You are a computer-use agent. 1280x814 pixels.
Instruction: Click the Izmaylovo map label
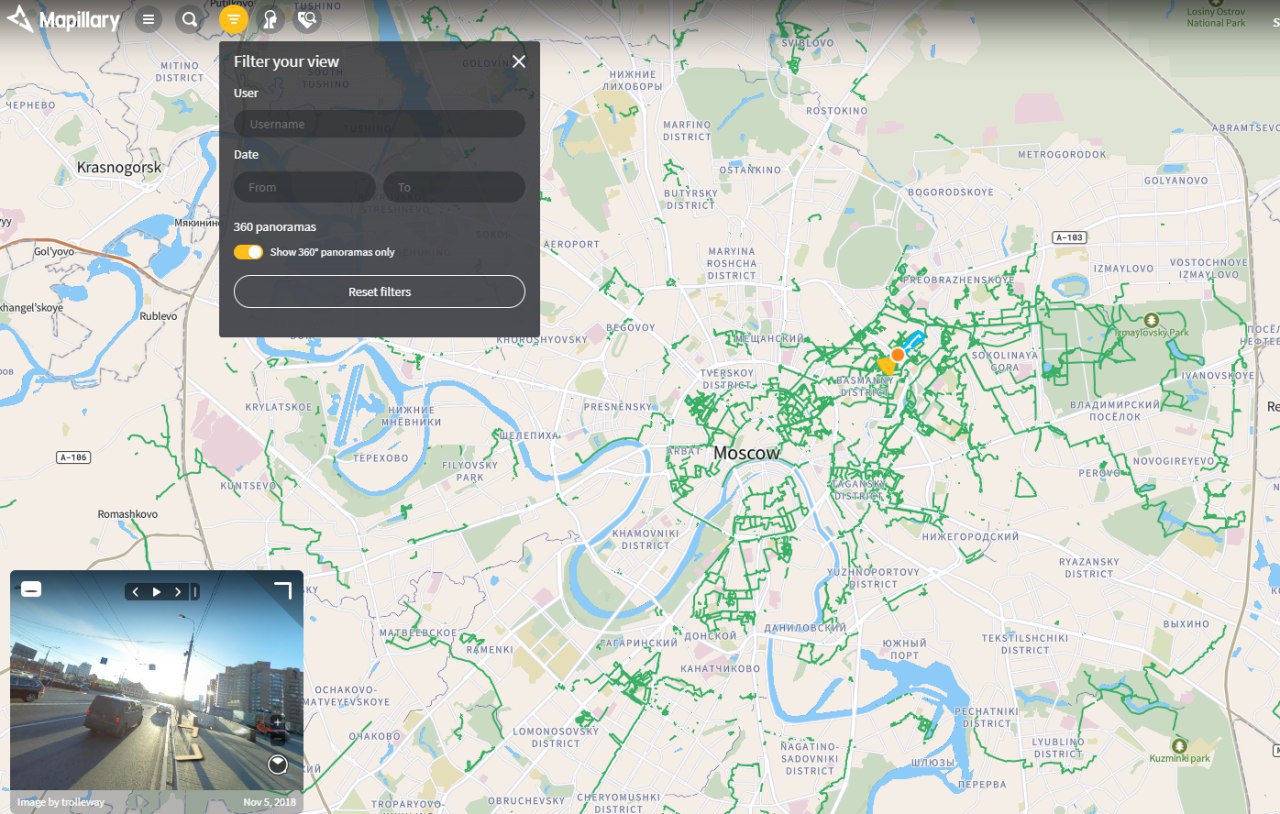coord(1123,269)
